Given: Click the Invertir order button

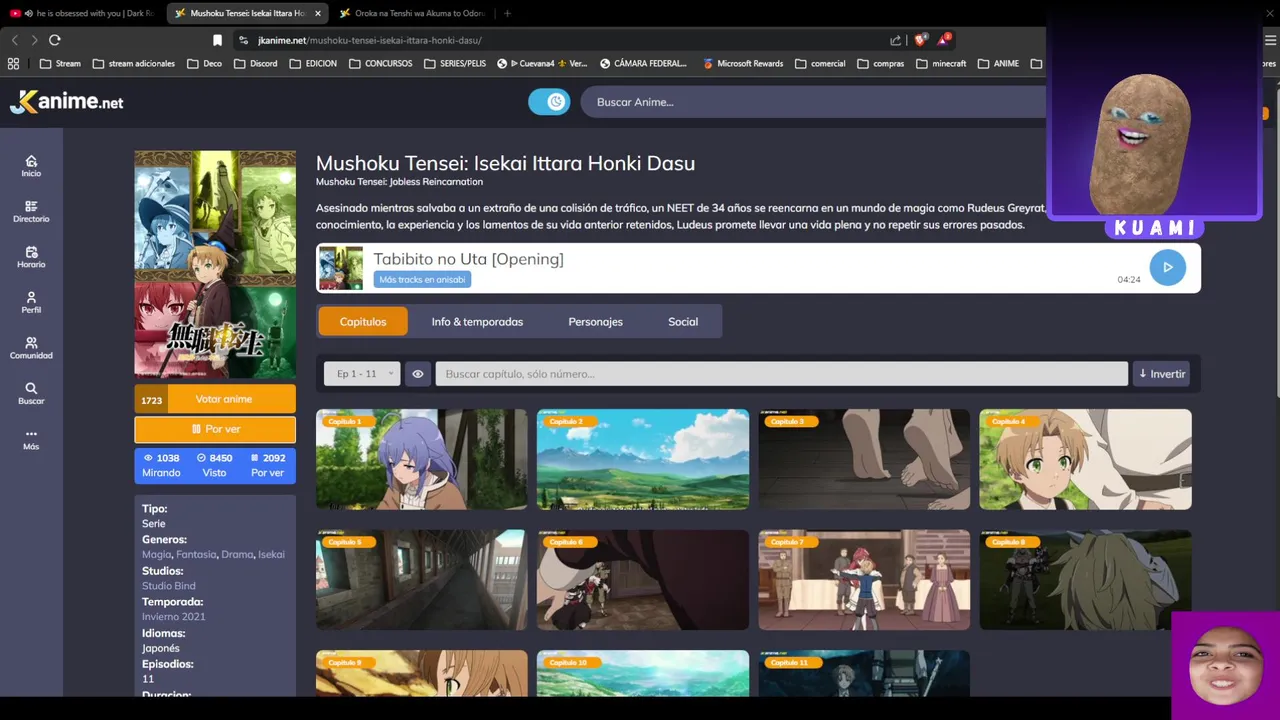Looking at the screenshot, I should (x=1162, y=374).
